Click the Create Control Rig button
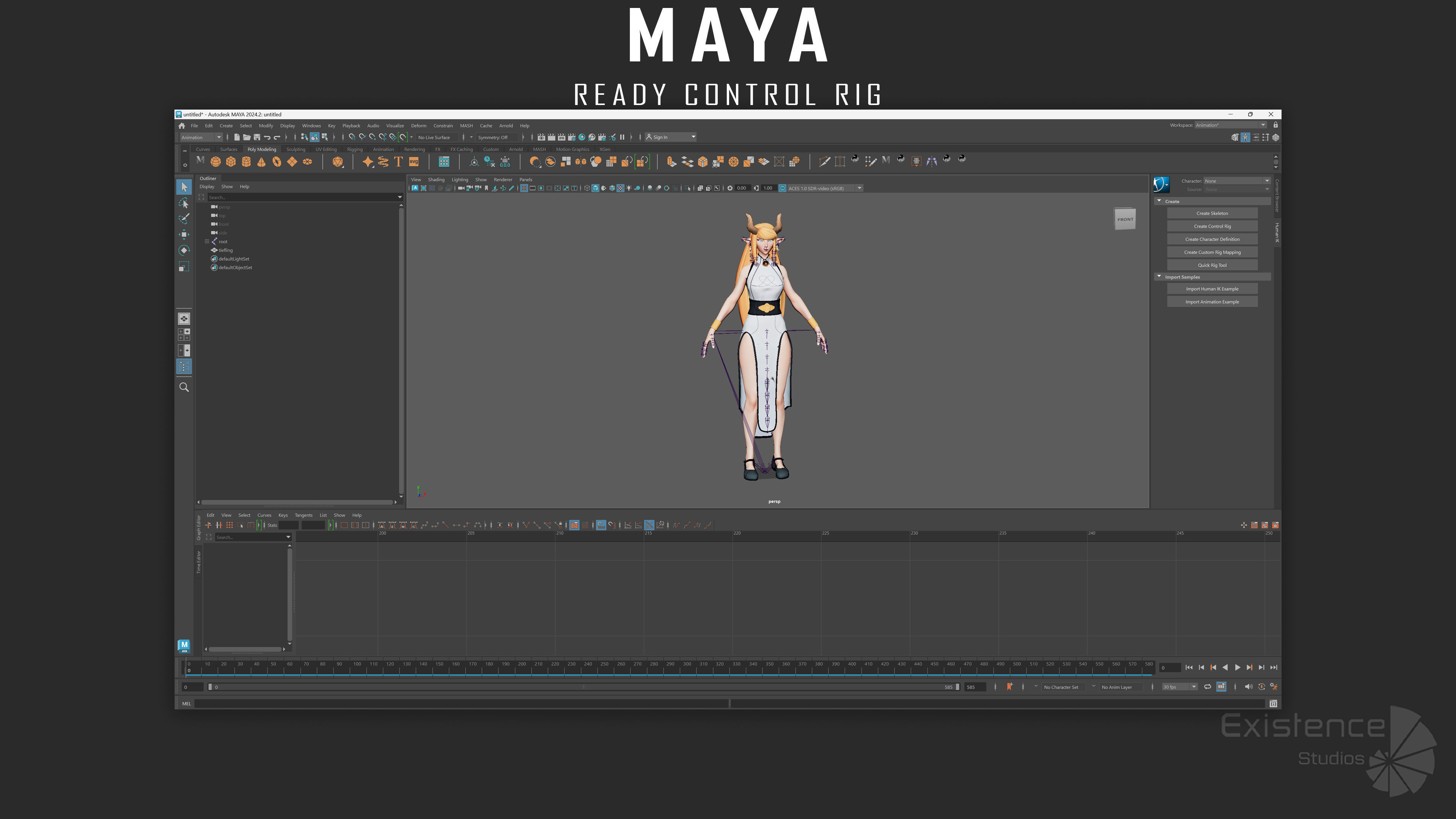The height and width of the screenshot is (819, 1456). (1212, 226)
